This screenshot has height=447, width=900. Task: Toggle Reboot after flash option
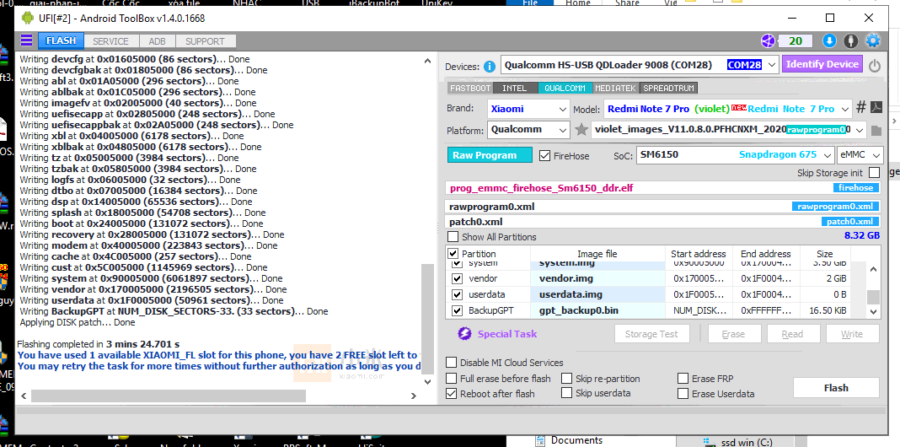click(x=452, y=395)
